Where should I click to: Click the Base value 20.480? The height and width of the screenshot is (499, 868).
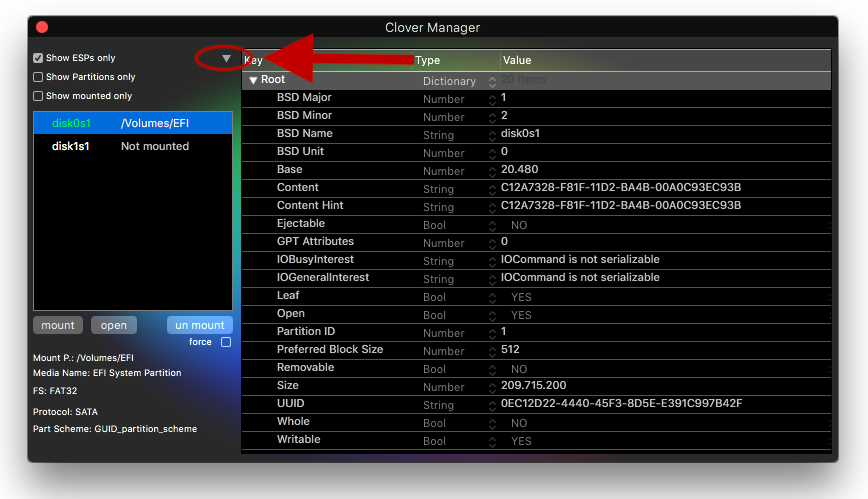tap(519, 169)
